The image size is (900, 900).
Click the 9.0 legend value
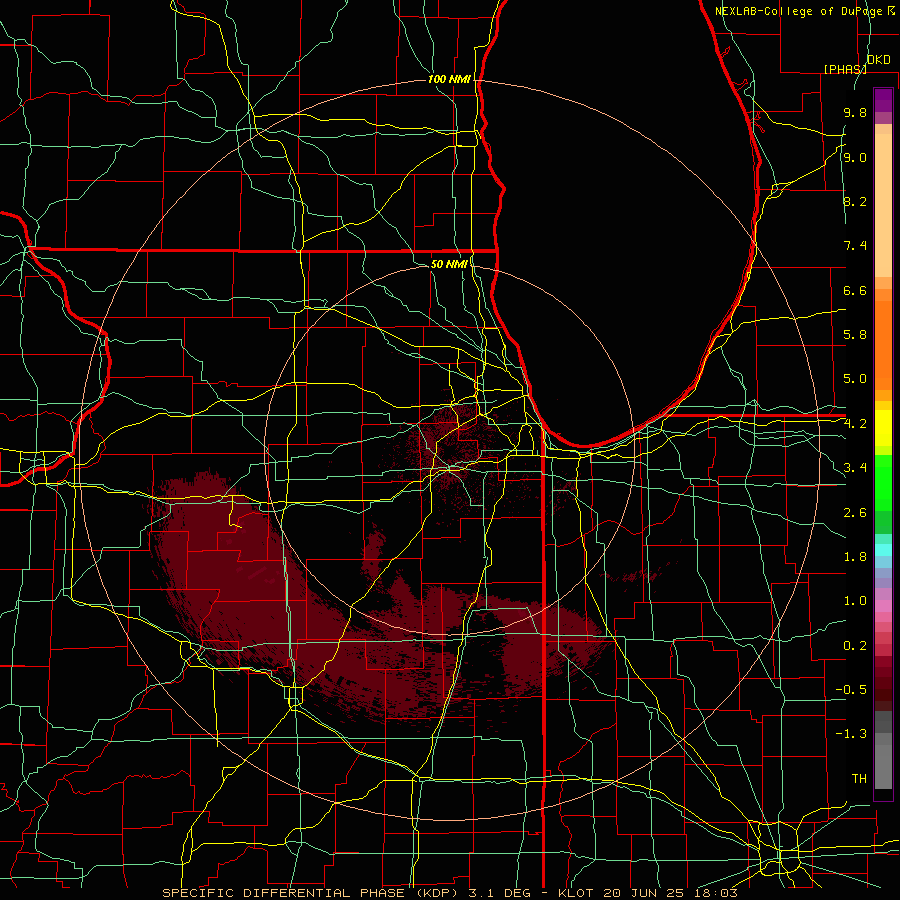855,157
